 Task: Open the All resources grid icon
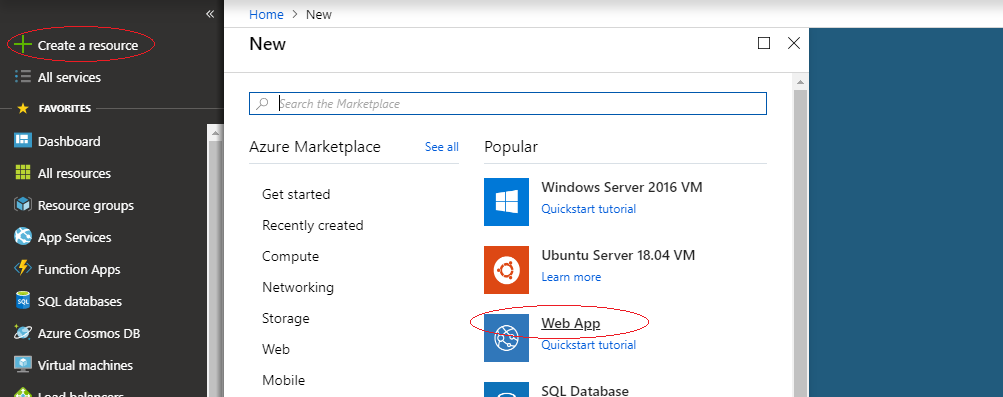point(22,173)
